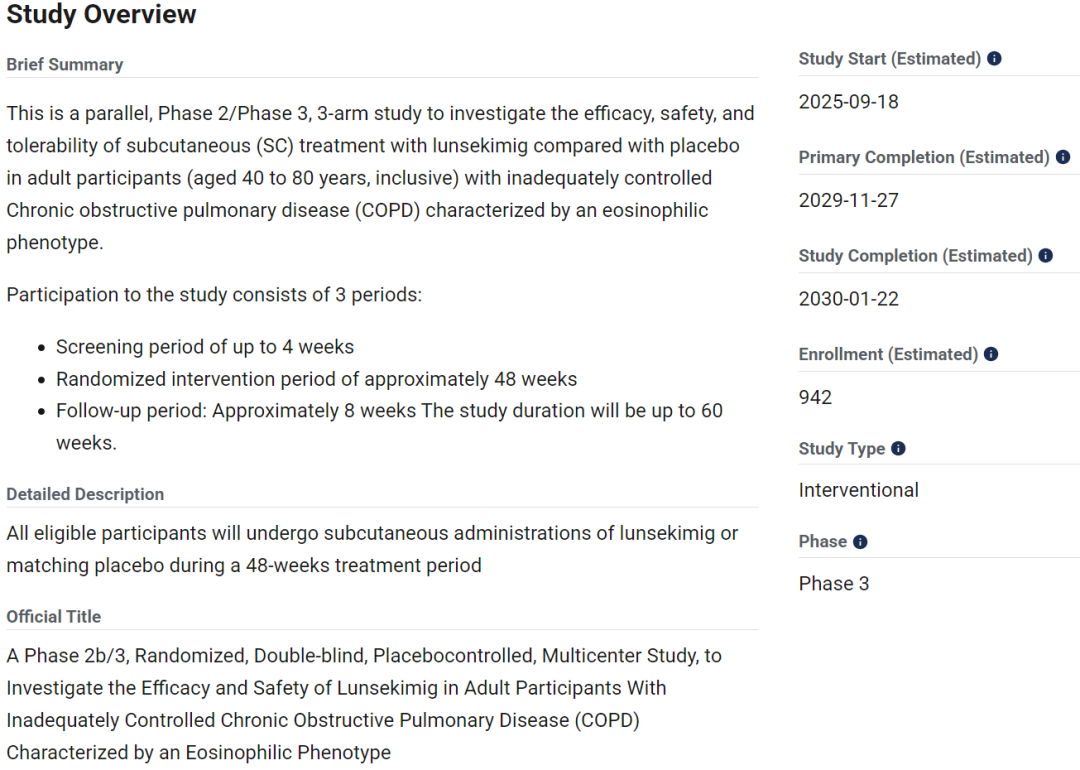
Task: Click the Study Overview heading
Action: (x=101, y=14)
